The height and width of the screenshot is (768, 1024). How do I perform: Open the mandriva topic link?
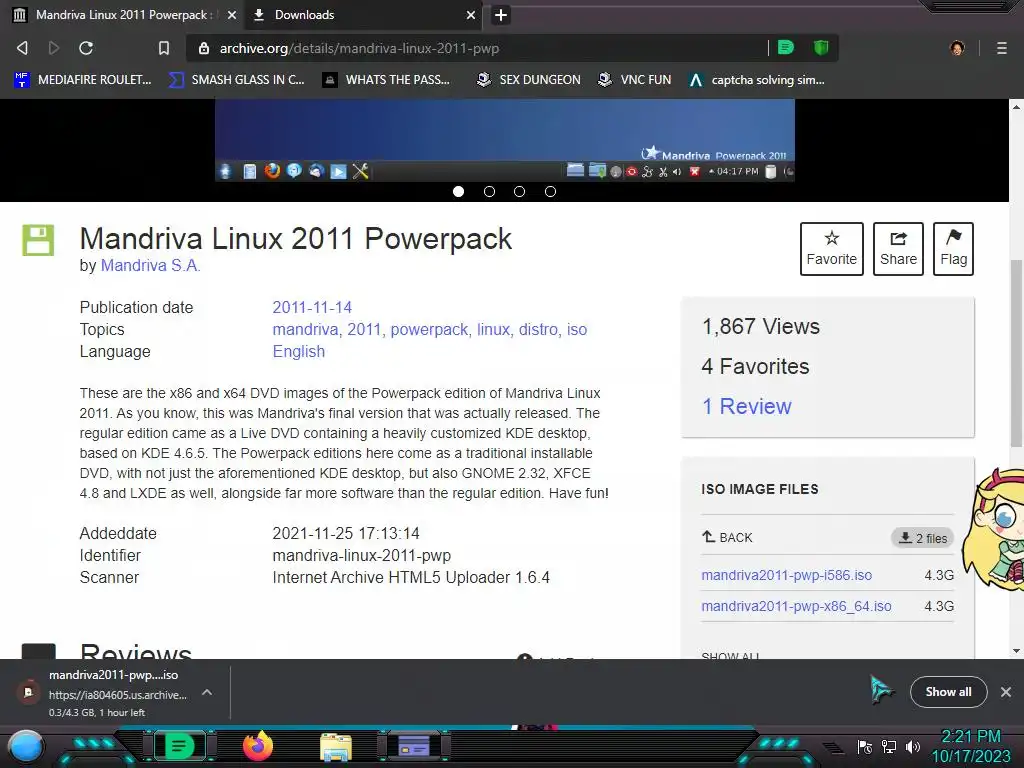(305, 329)
